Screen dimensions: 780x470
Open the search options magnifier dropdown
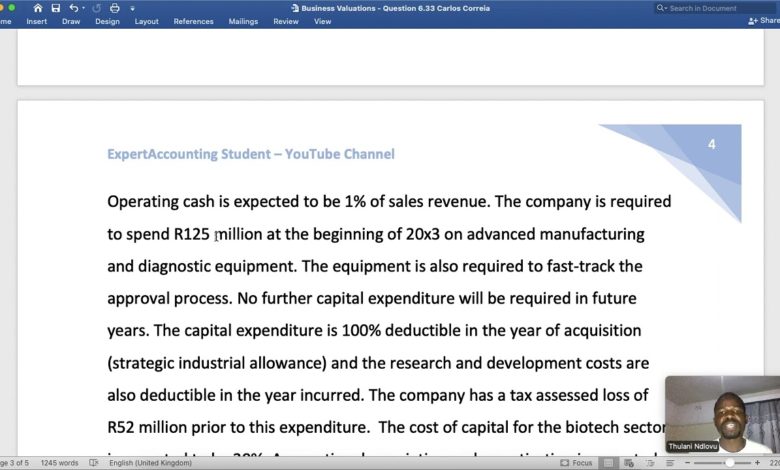click(663, 8)
